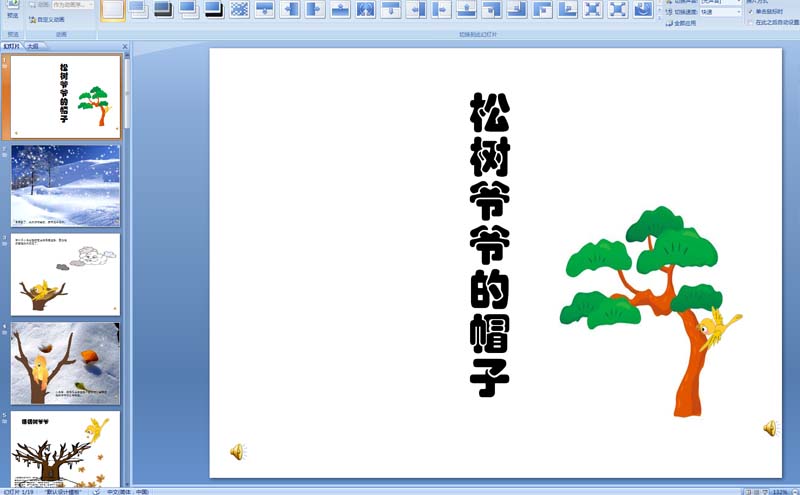The width and height of the screenshot is (800, 495).
Task: Select slide 4 thumbnail with bird on snow tree
Action: pos(65,363)
